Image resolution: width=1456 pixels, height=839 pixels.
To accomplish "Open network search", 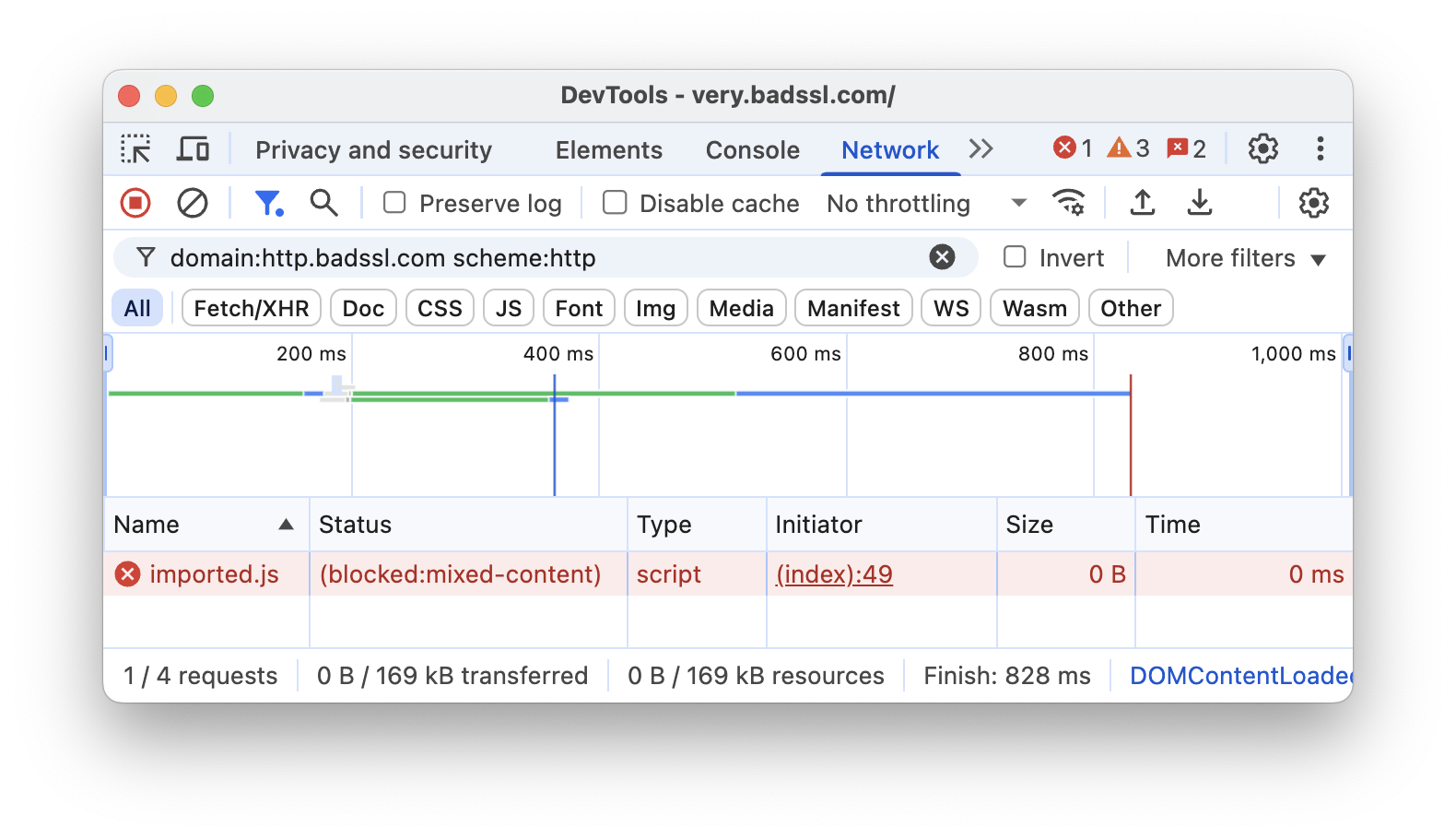I will [324, 203].
